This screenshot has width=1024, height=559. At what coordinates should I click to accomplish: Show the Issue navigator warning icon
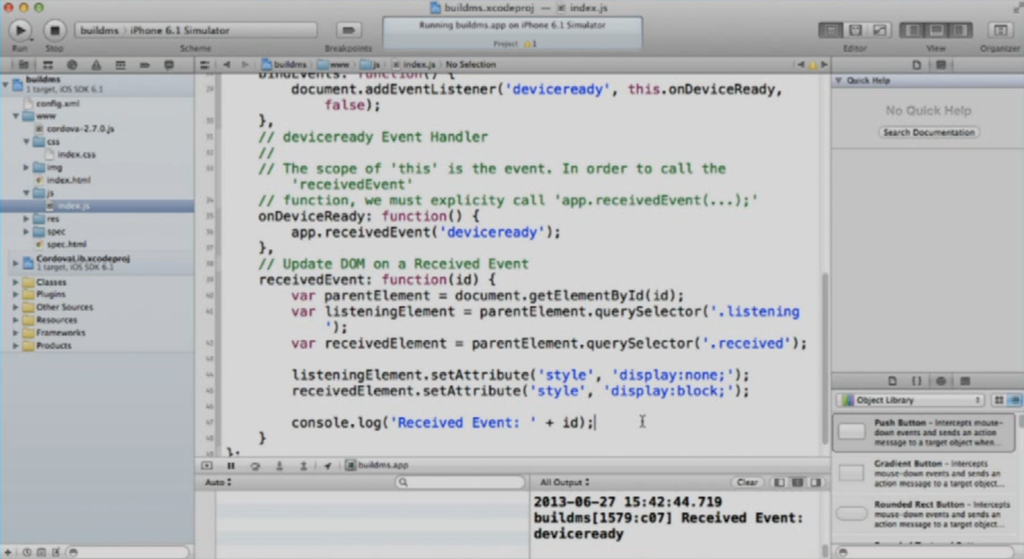(96, 65)
